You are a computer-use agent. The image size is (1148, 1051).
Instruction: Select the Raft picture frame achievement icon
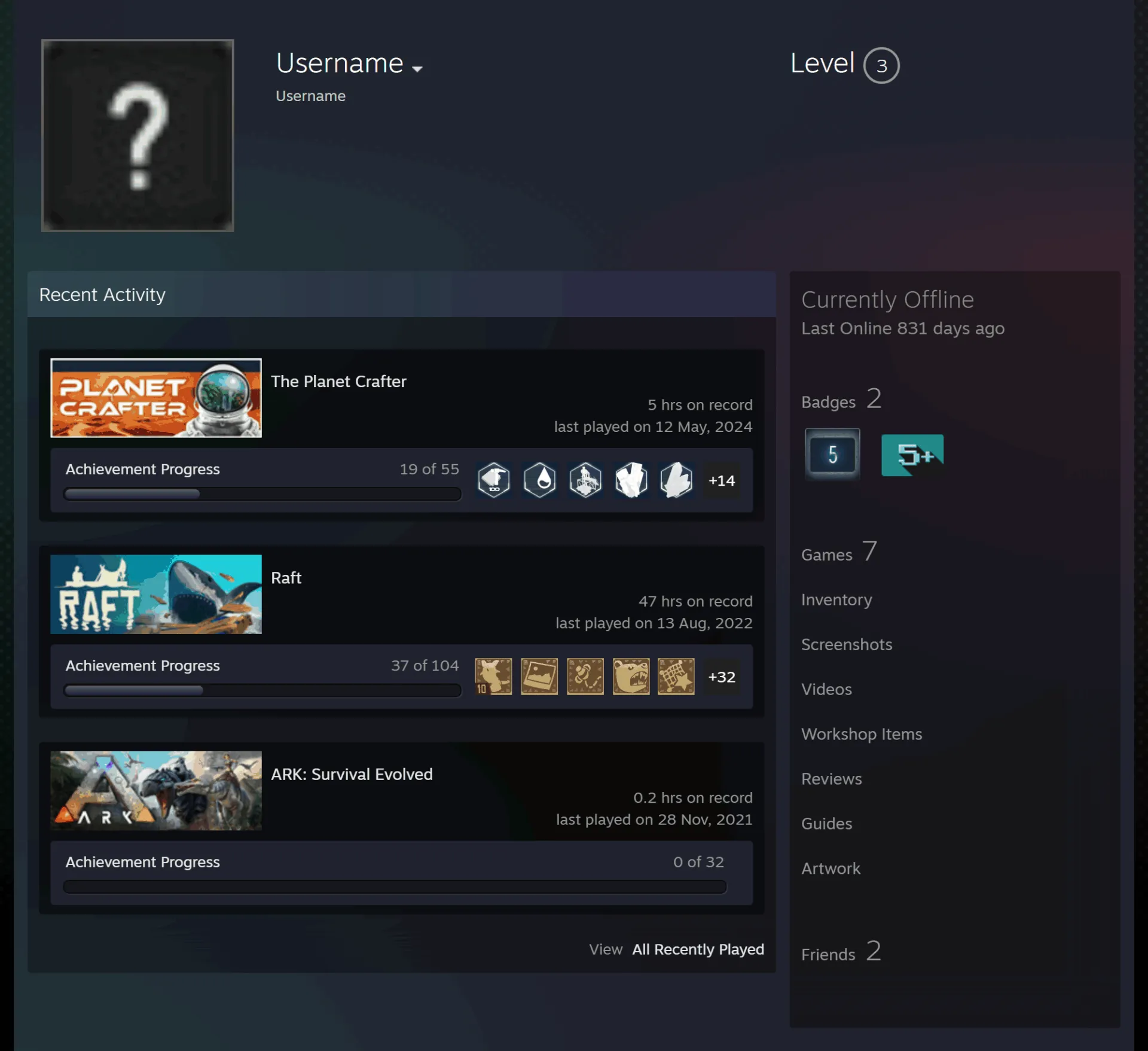(539, 676)
